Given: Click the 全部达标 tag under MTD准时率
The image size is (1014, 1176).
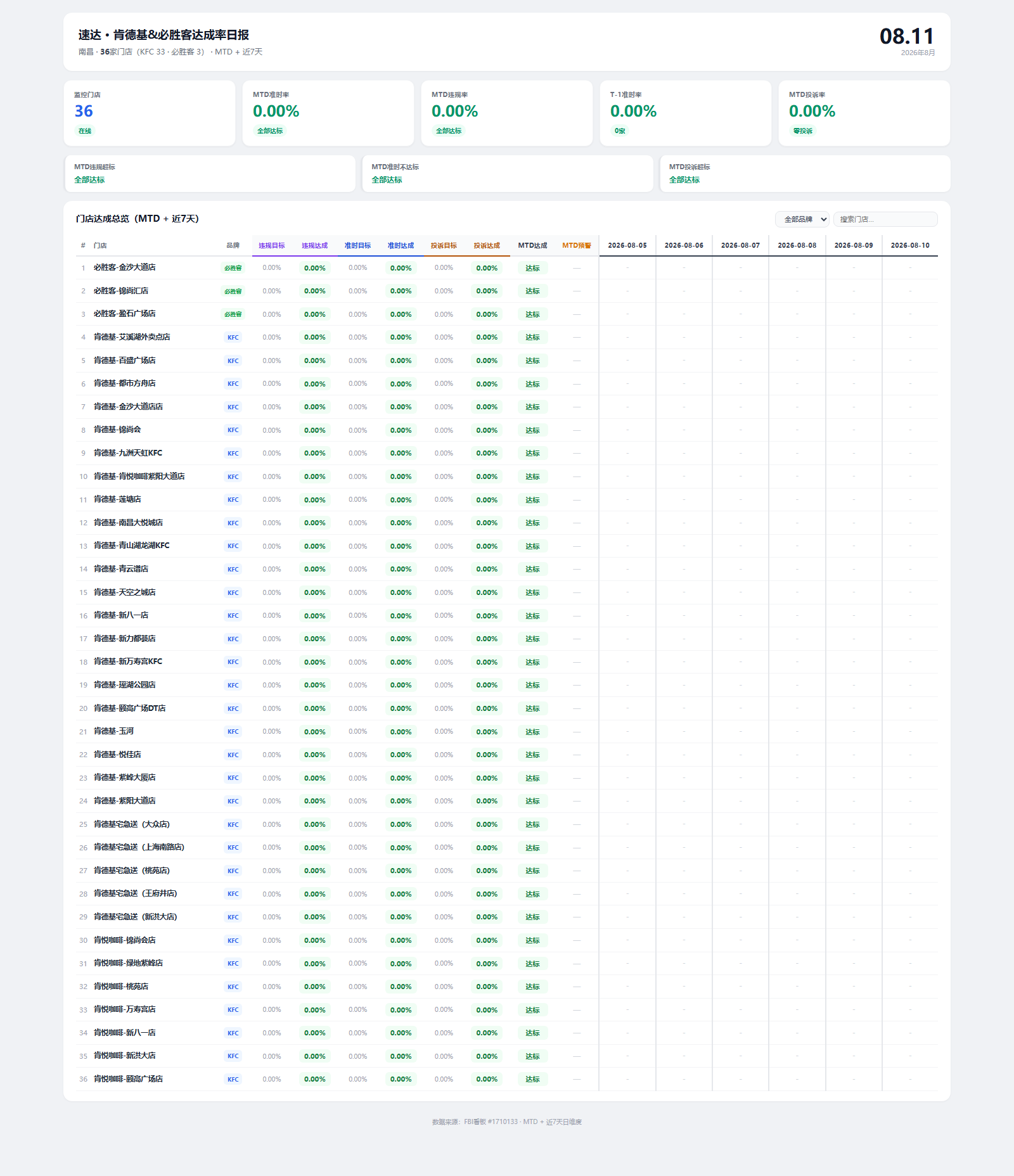Looking at the screenshot, I should (270, 131).
